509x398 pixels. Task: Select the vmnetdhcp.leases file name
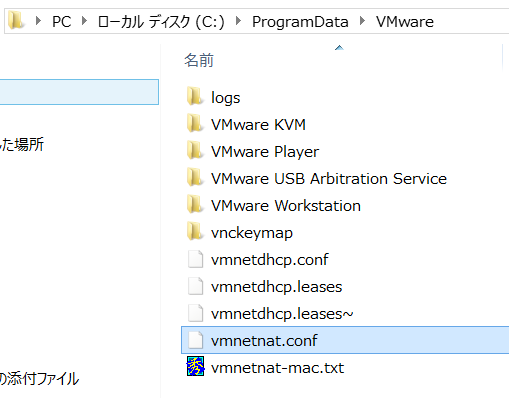click(x=277, y=287)
